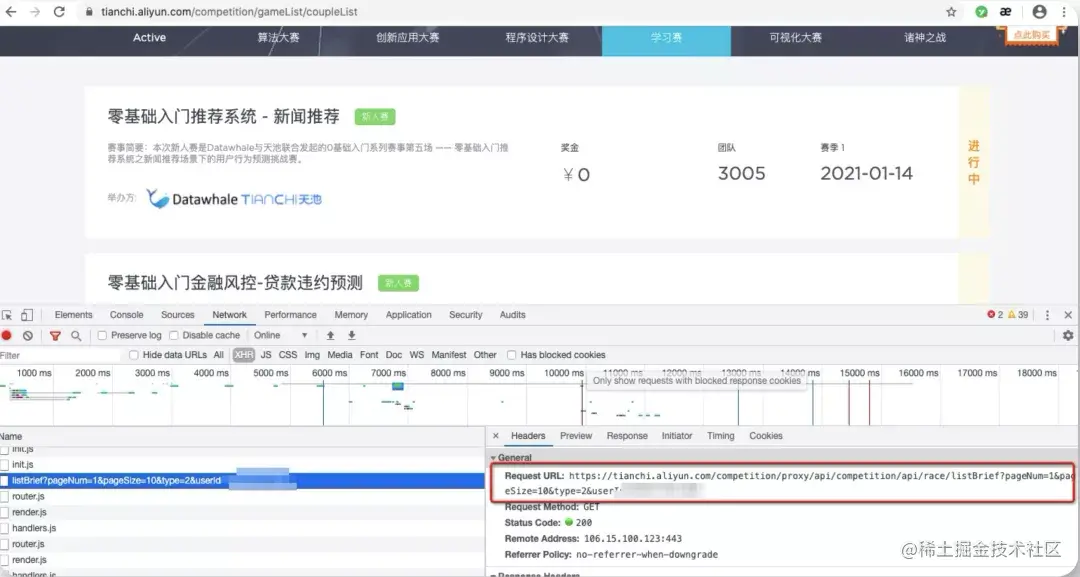This screenshot has height=577, width=1080.
Task: Tick checkbox beside first router.js row
Action: (x=4, y=496)
